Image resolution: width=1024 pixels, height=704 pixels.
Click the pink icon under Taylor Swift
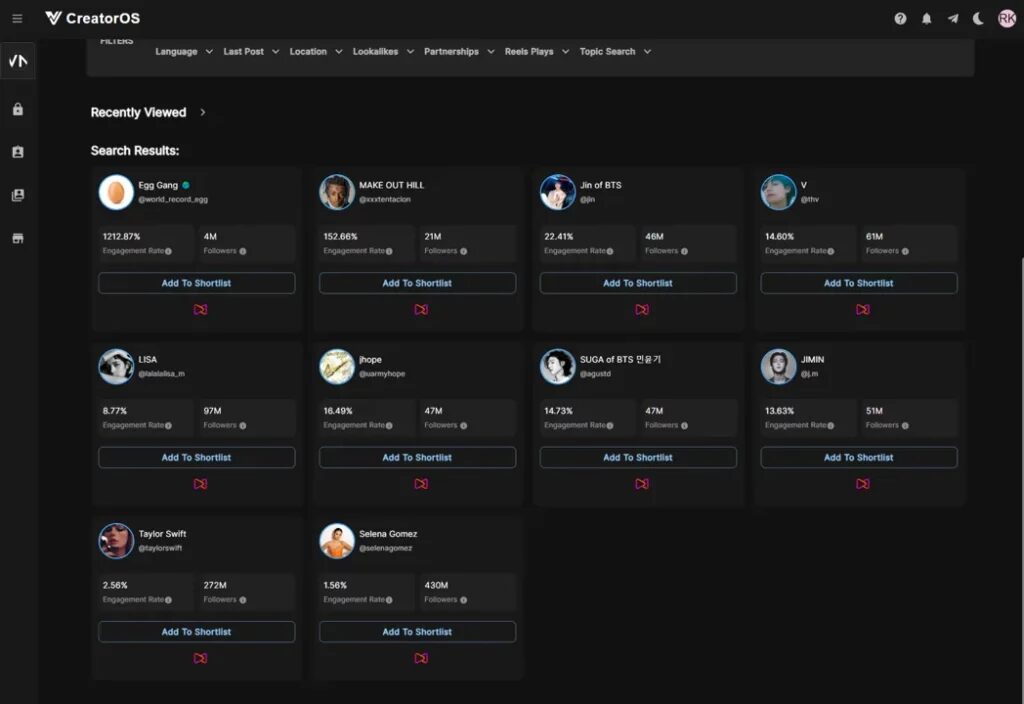click(x=200, y=658)
